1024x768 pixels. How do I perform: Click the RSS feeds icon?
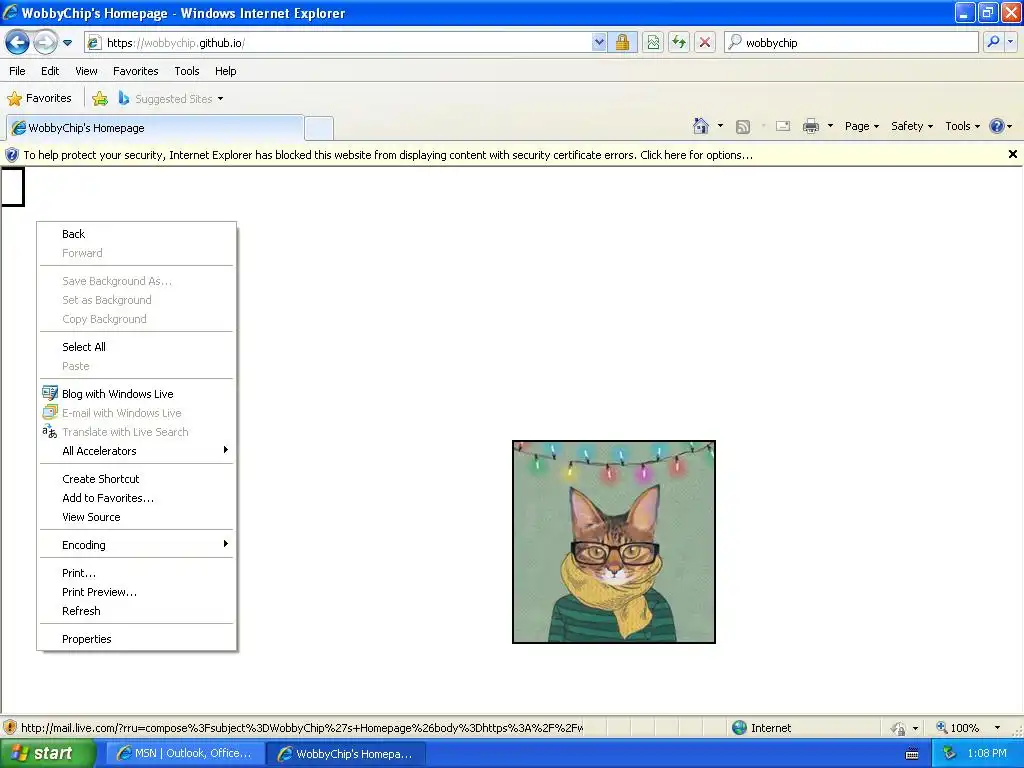743,127
